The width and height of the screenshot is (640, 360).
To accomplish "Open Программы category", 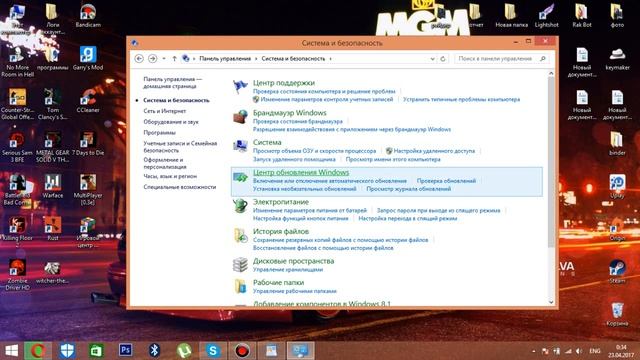I will [159, 133].
